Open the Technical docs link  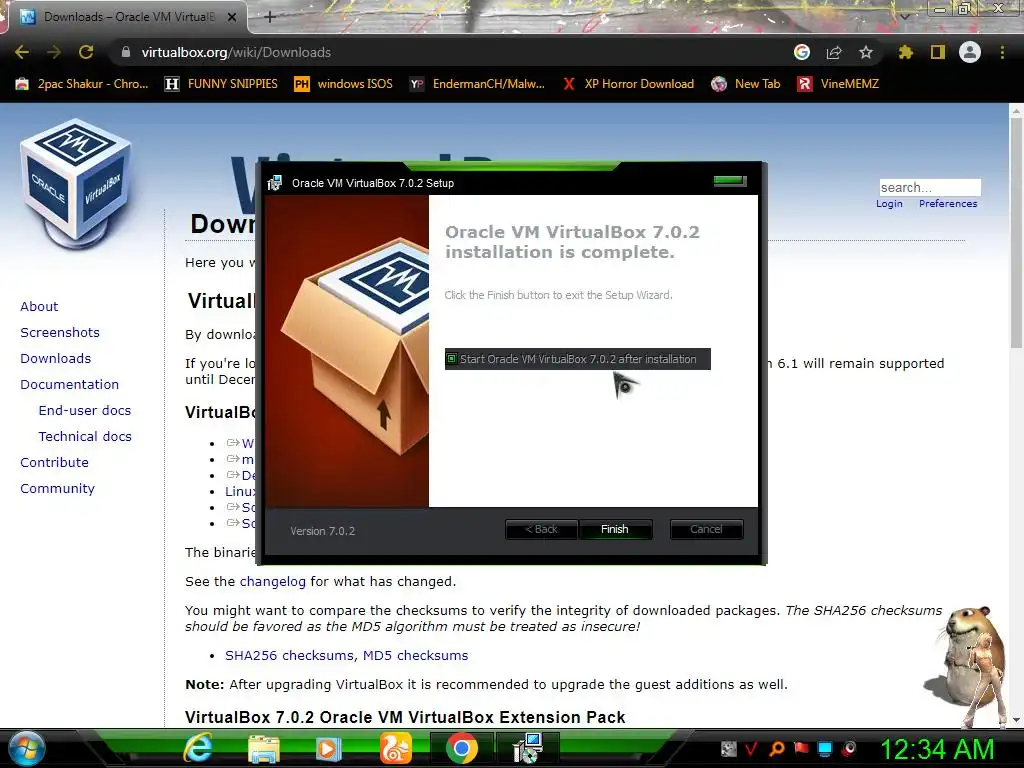pyautogui.click(x=85, y=436)
